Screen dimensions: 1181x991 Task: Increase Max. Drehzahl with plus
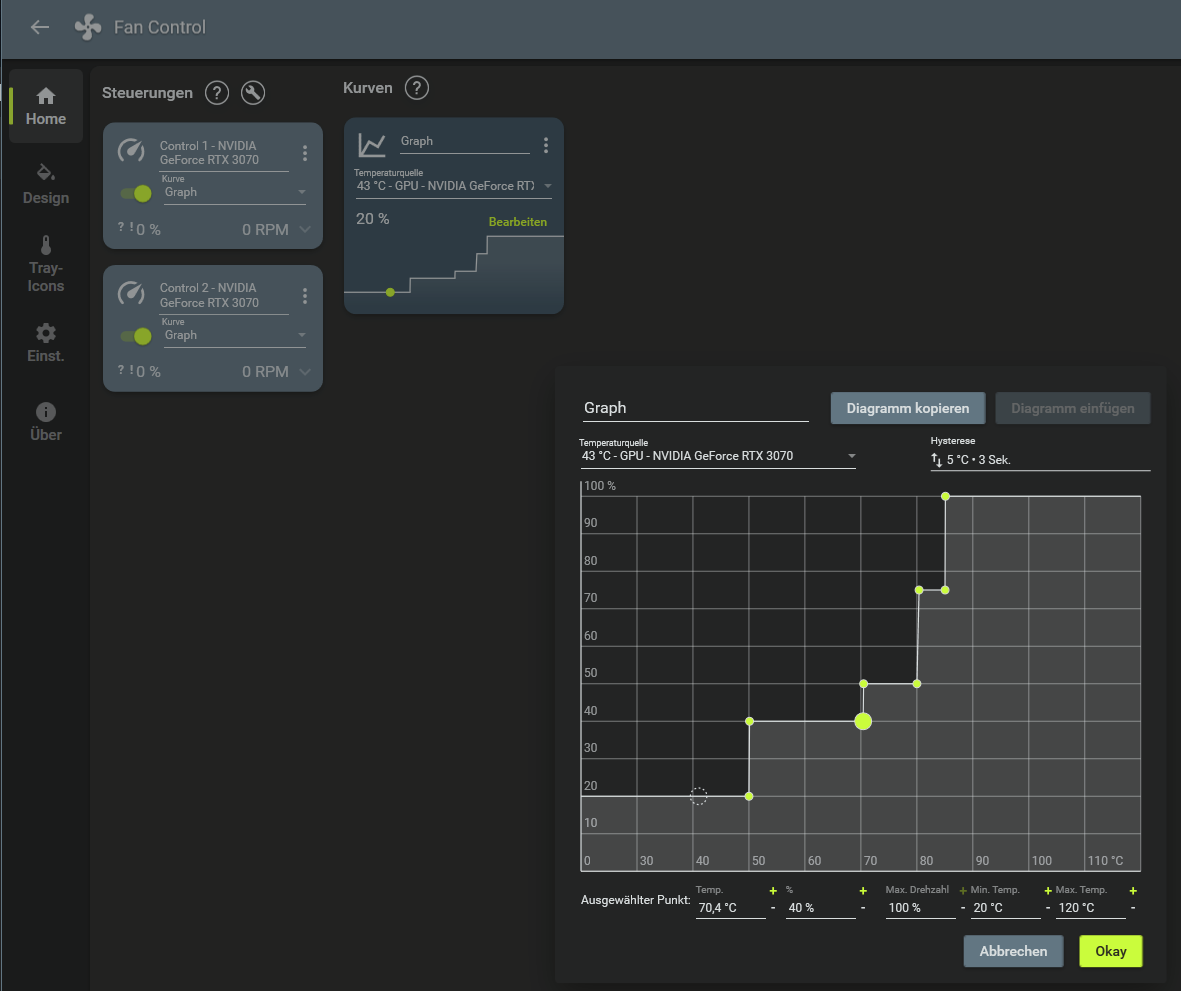tap(963, 891)
